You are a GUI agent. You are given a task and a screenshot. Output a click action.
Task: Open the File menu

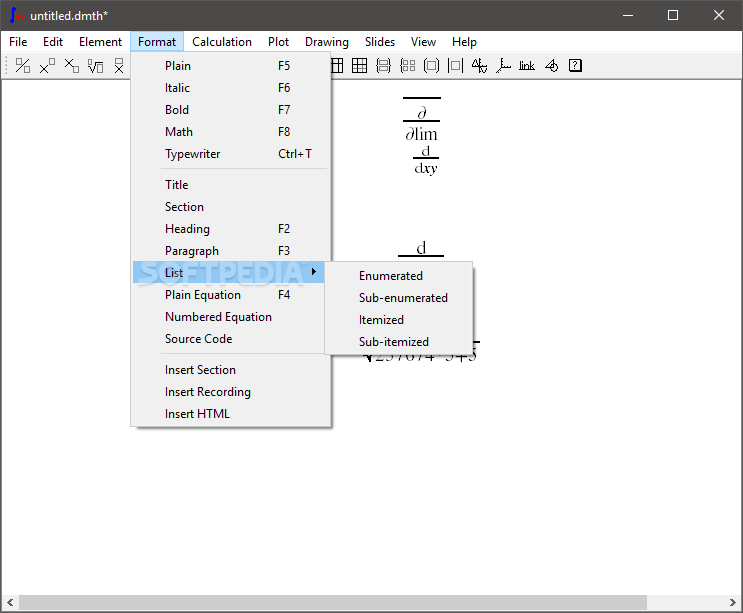(18, 42)
